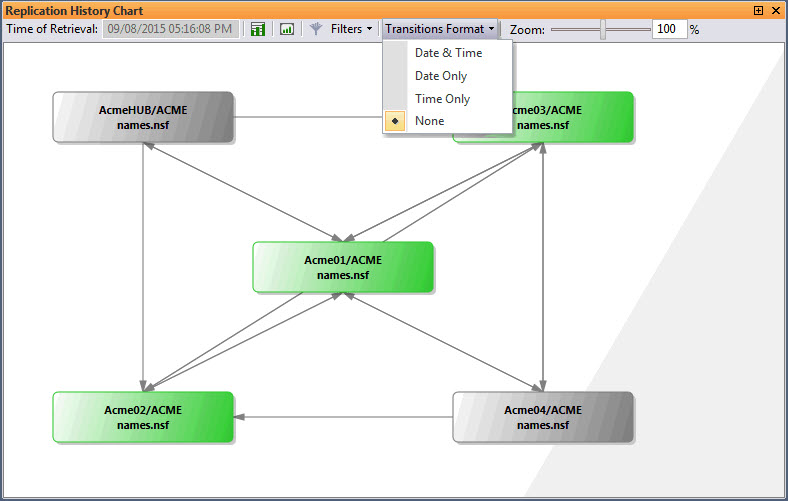Select the Date & Time format option
The width and height of the screenshot is (788, 501).
coord(448,53)
